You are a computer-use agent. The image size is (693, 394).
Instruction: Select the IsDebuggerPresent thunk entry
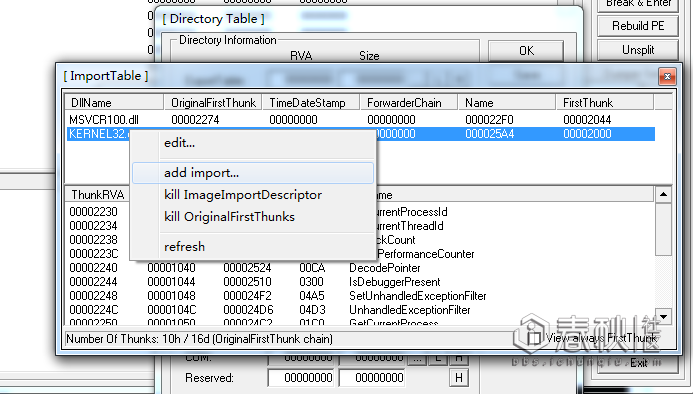(395, 282)
